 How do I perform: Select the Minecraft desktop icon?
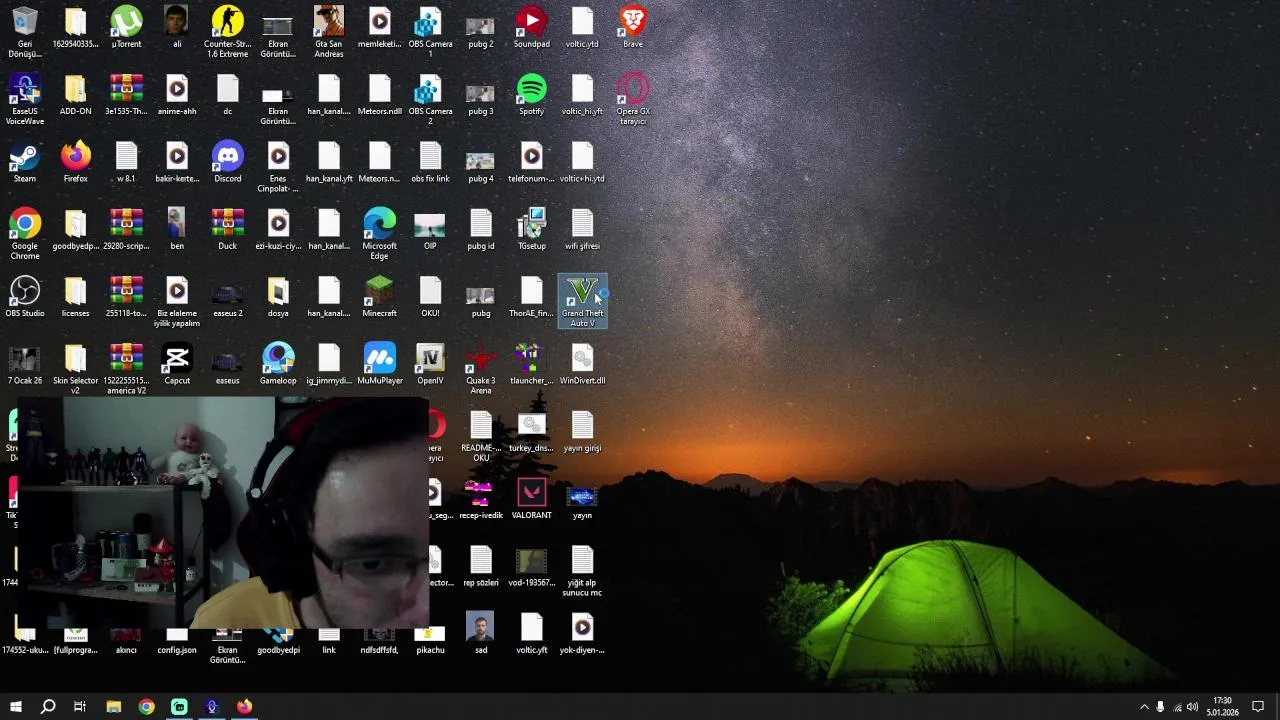(379, 296)
